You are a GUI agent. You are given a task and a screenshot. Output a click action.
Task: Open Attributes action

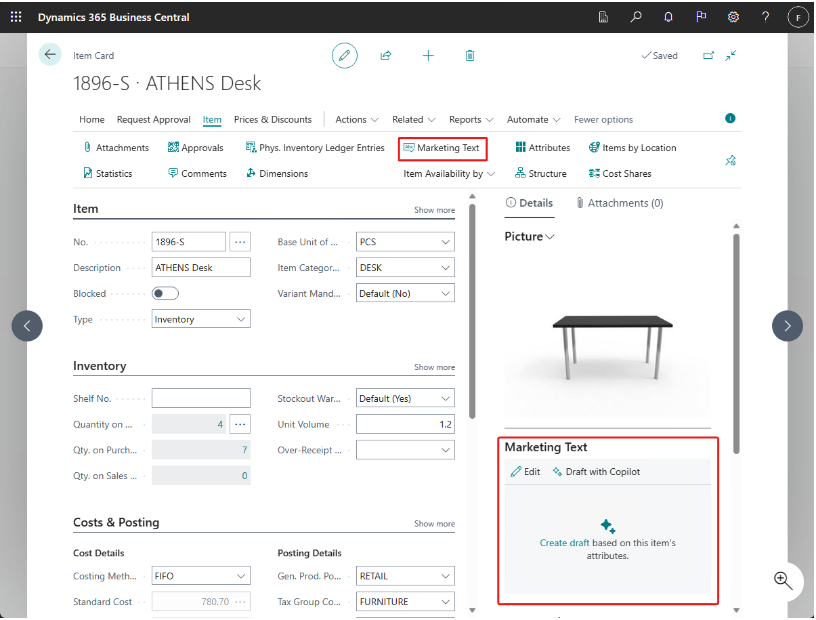(x=542, y=148)
